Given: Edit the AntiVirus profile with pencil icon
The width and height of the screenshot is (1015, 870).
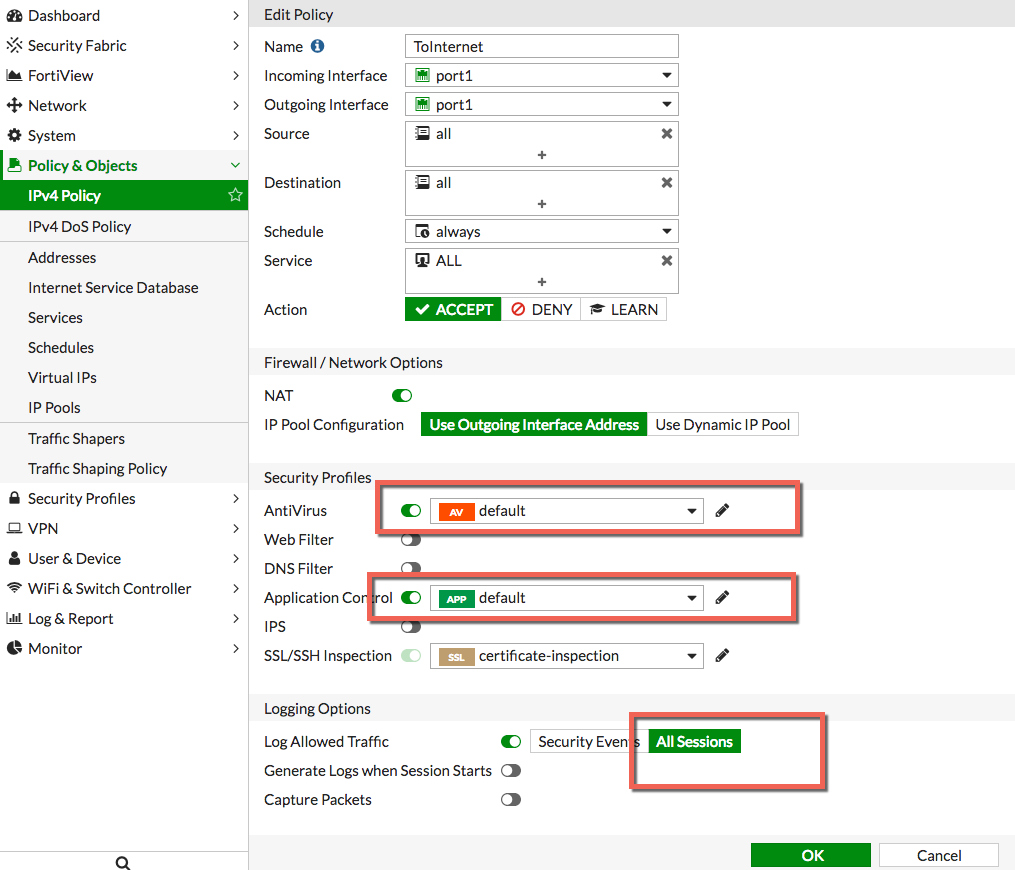Looking at the screenshot, I should pos(722,510).
